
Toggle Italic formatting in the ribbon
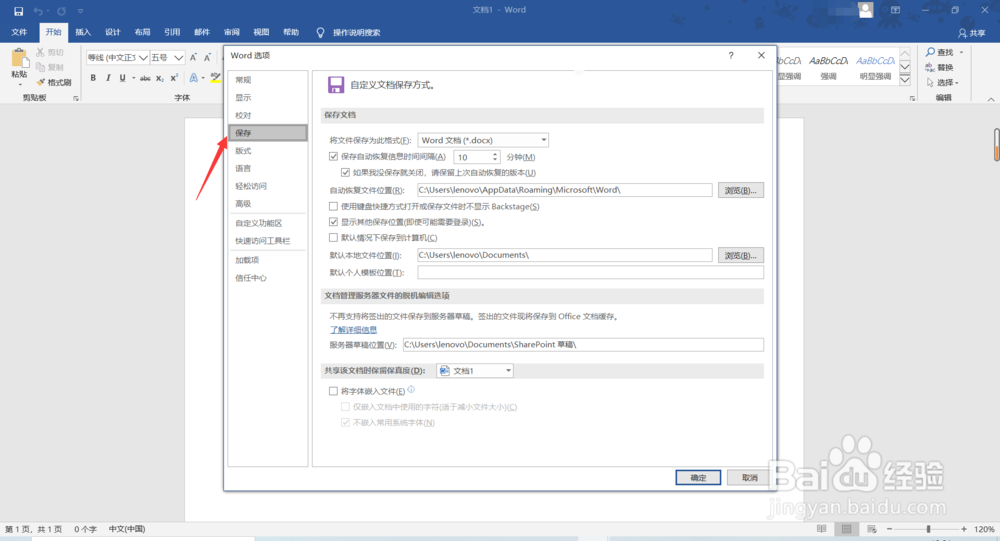point(108,78)
